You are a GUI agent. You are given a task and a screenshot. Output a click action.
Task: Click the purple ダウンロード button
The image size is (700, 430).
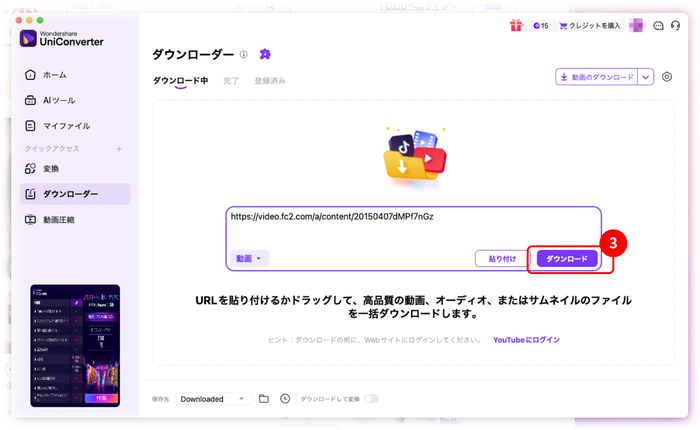click(x=567, y=258)
